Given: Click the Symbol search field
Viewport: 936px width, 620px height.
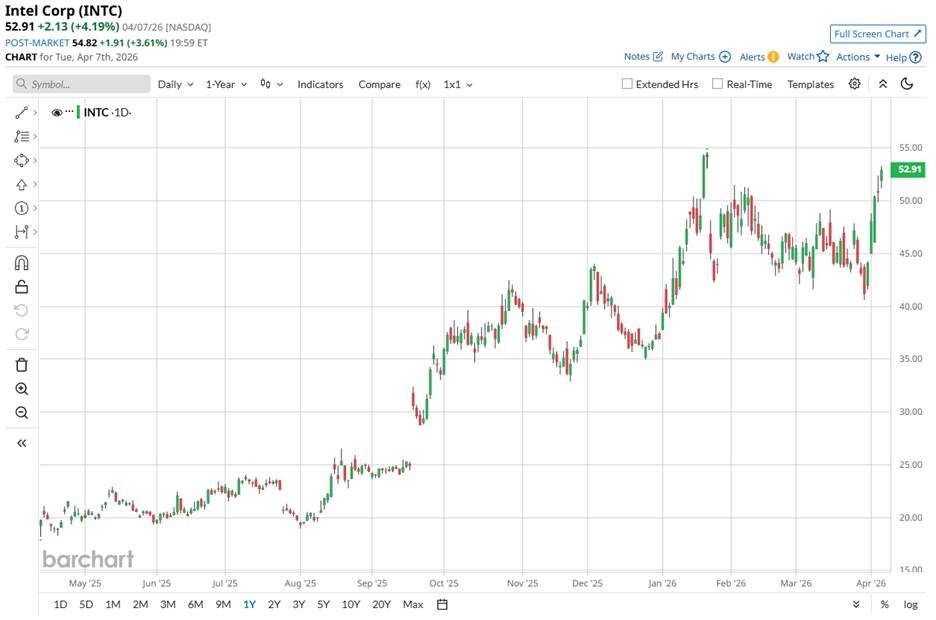Looking at the screenshot, I should pyautogui.click(x=82, y=84).
